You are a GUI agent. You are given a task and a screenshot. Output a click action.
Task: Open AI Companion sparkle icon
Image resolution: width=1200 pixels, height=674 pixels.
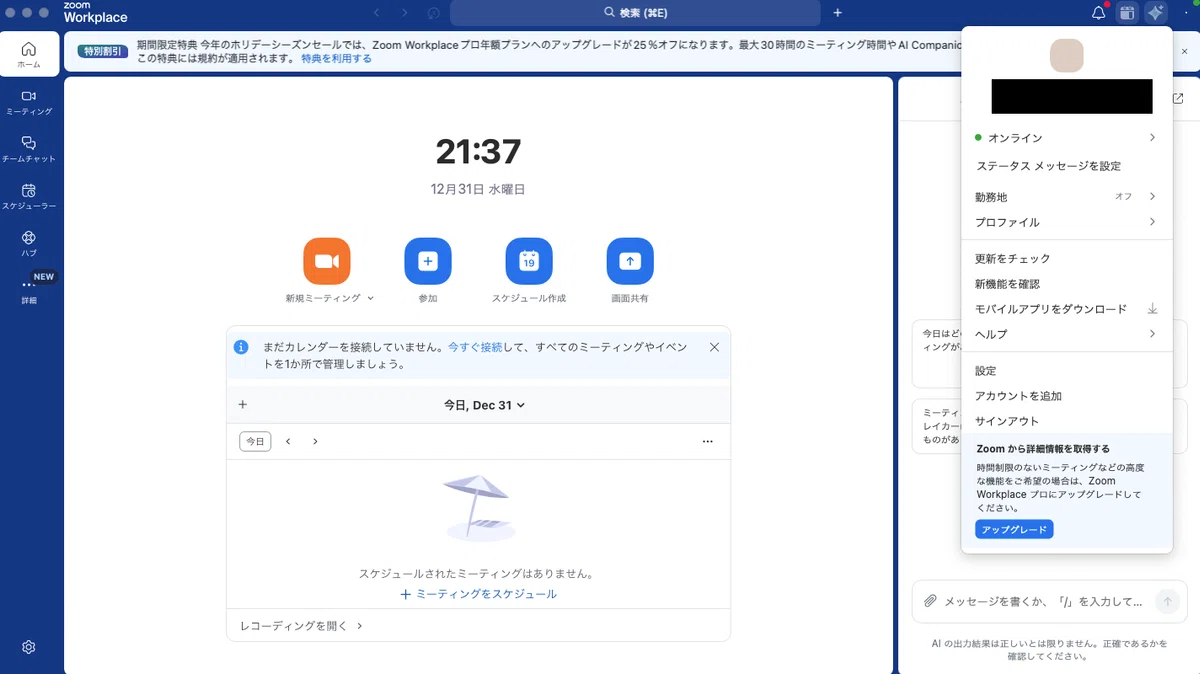click(1155, 13)
